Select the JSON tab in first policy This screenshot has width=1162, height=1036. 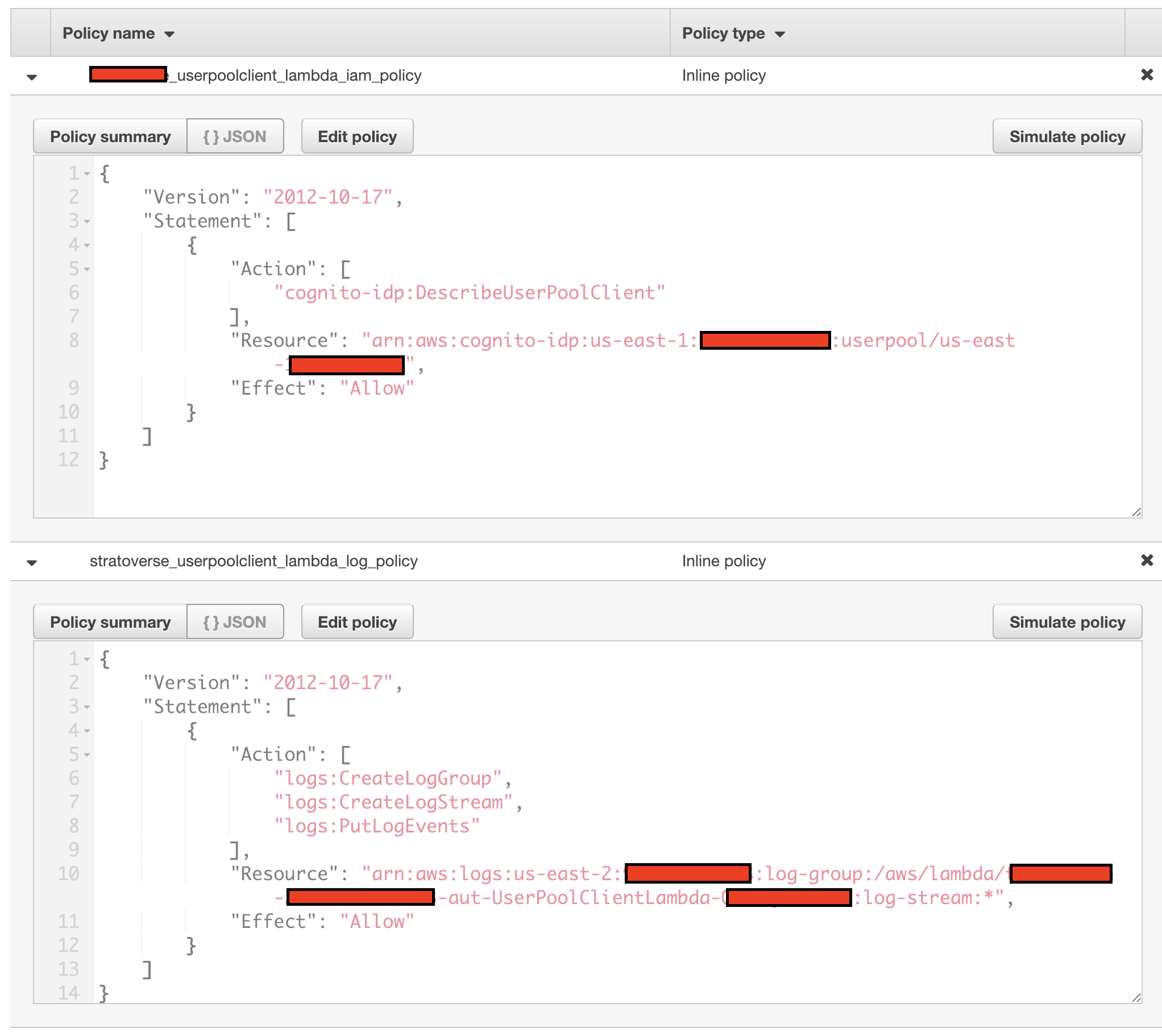[235, 136]
